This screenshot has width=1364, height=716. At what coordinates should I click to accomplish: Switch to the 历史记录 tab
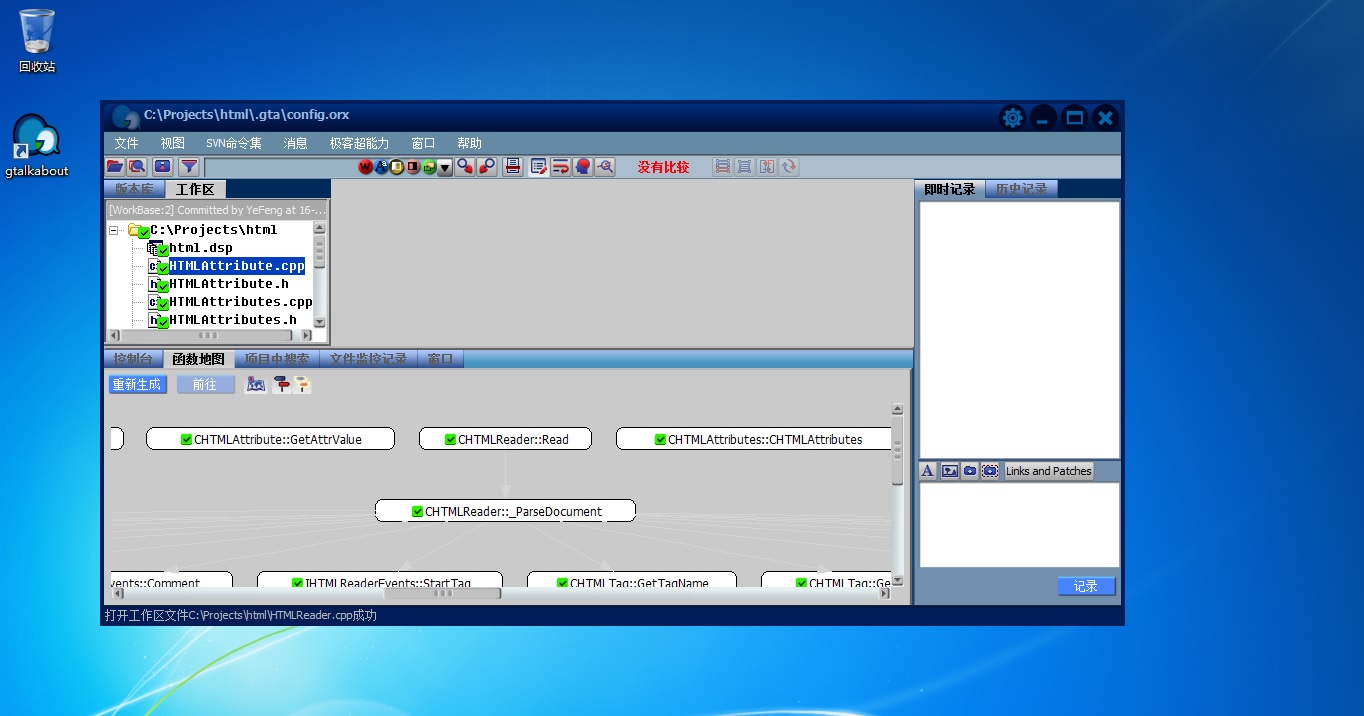(1021, 189)
